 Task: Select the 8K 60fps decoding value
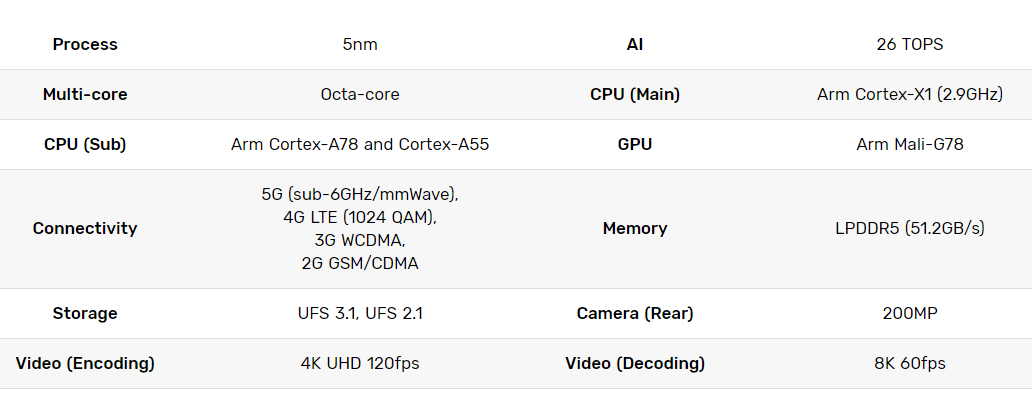(910, 363)
